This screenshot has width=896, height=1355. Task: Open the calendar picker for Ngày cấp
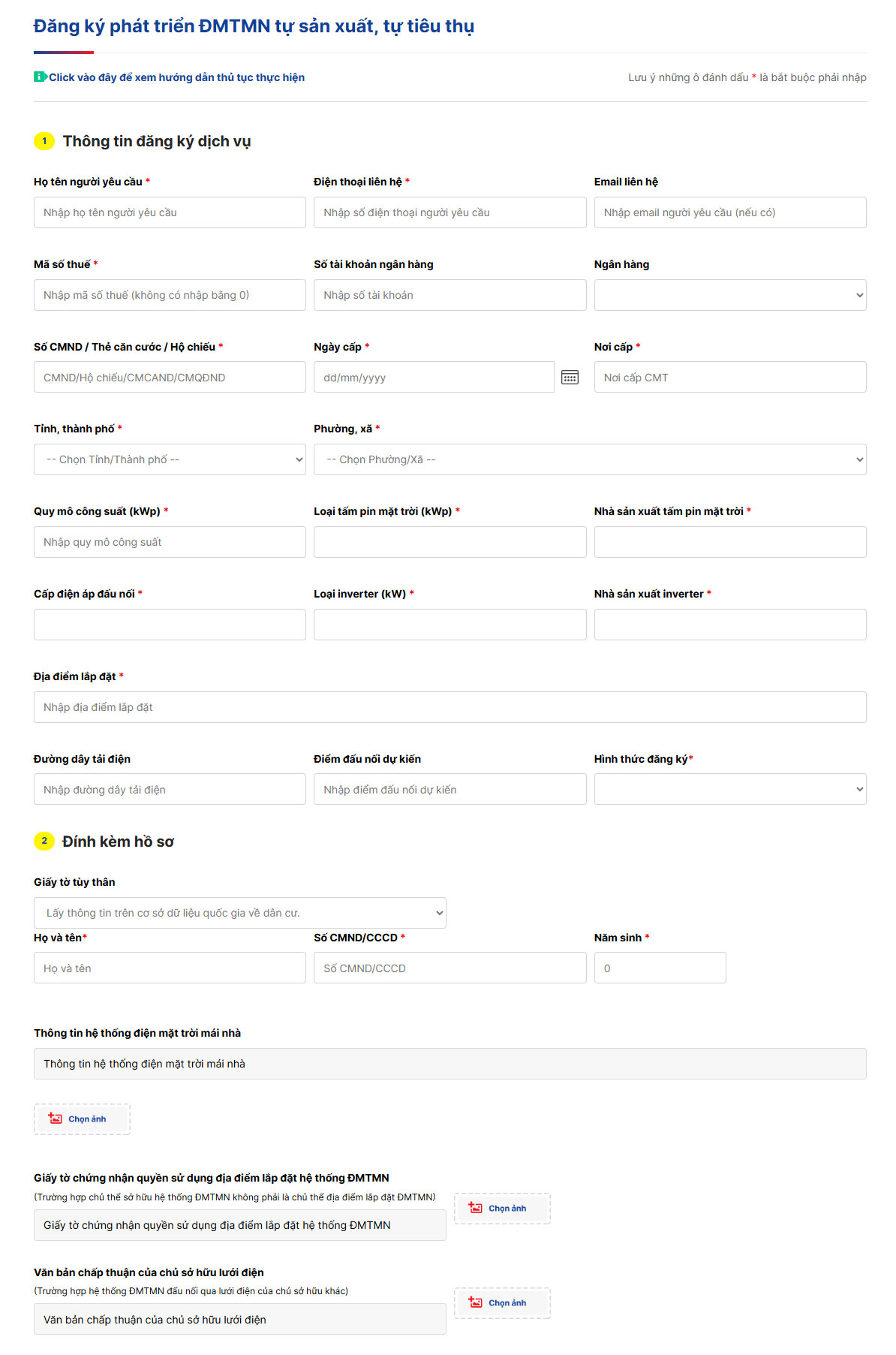coord(570,378)
